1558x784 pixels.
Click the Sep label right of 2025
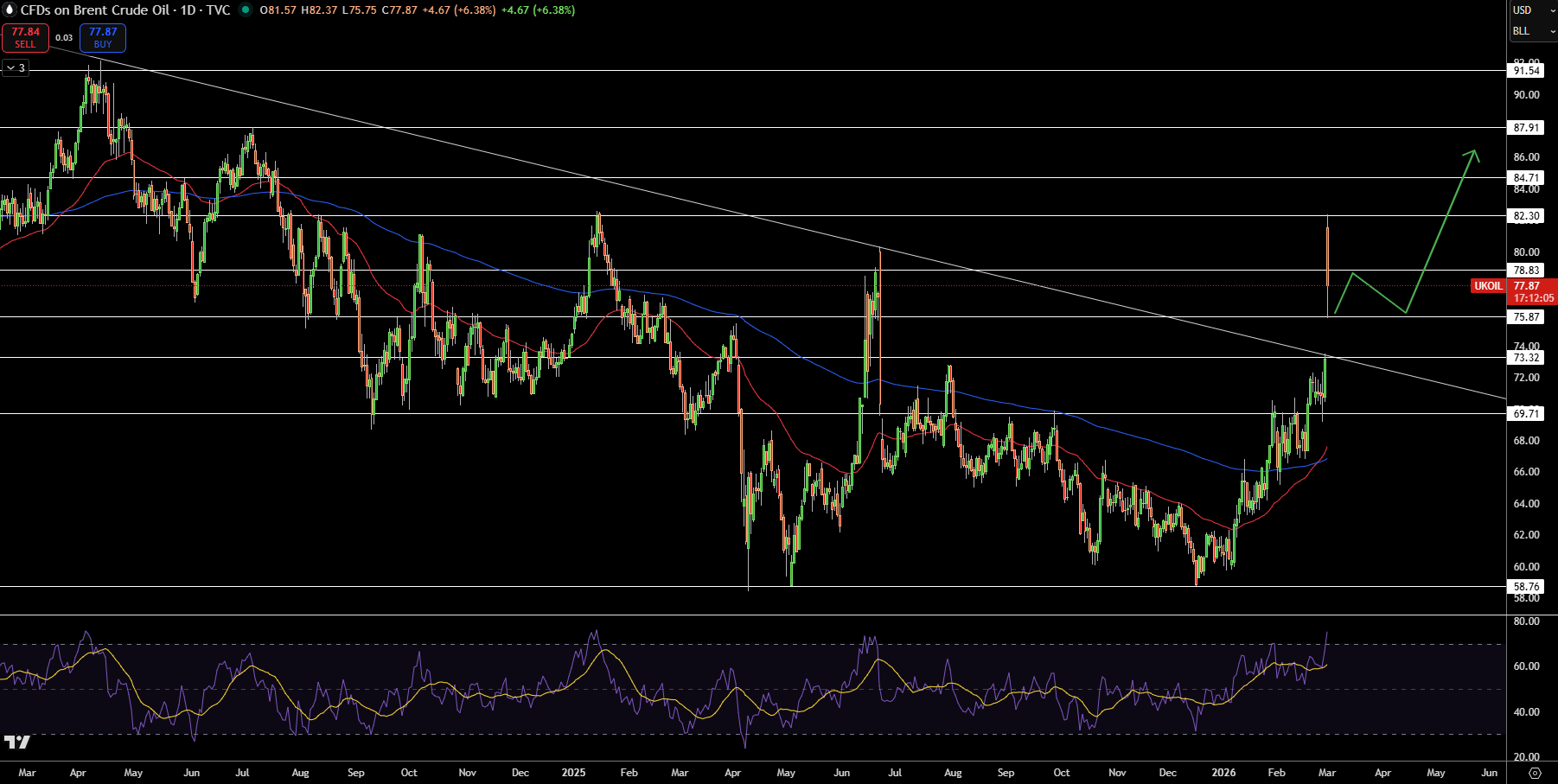(x=1006, y=773)
